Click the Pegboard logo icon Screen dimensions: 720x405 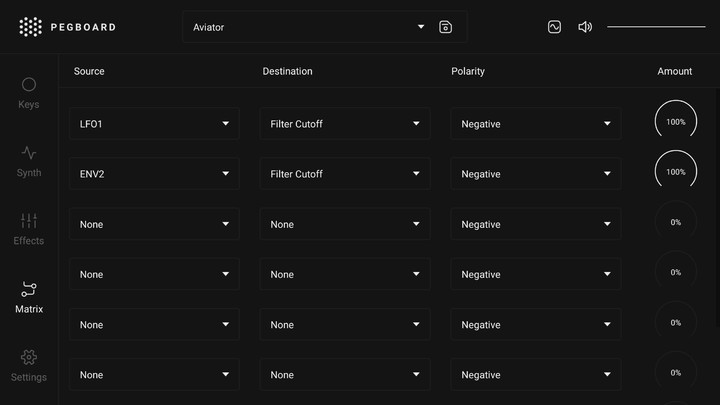coord(31,27)
